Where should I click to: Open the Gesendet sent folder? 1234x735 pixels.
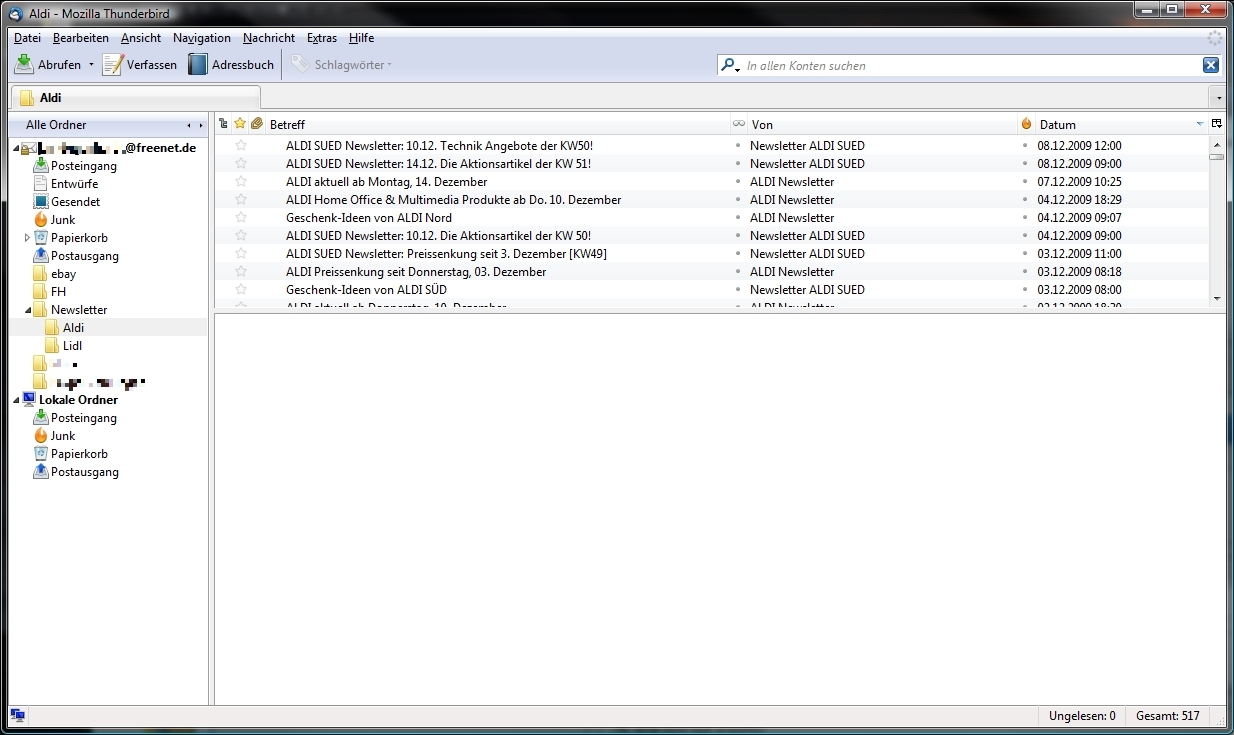tap(75, 202)
